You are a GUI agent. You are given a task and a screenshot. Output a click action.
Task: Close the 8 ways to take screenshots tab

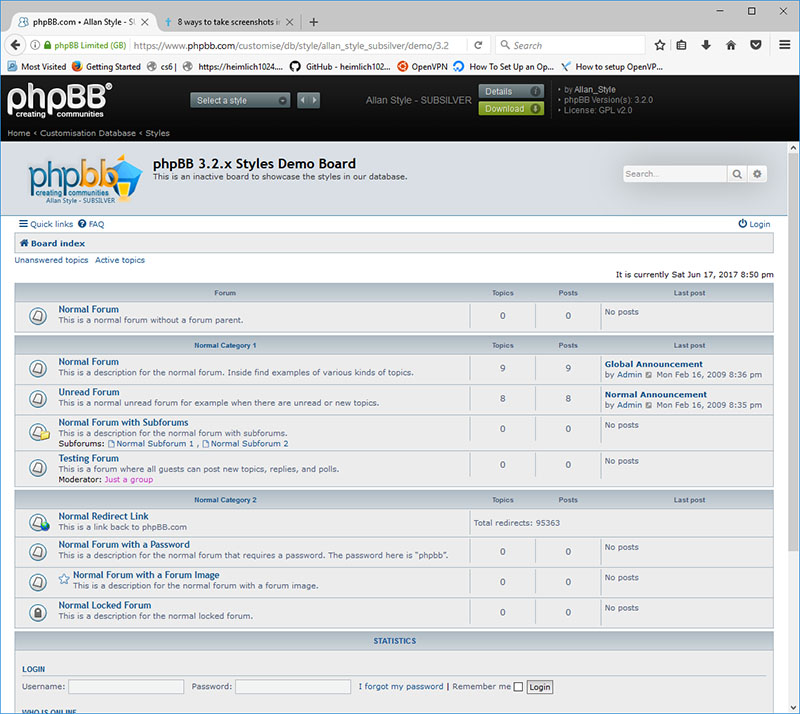[x=289, y=22]
